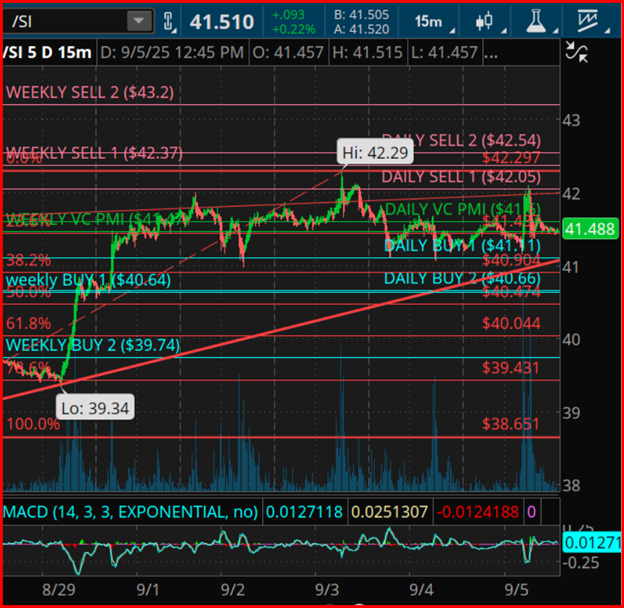Click the 39 price axis tick
Image resolution: width=624 pixels, height=608 pixels.
click(x=571, y=413)
